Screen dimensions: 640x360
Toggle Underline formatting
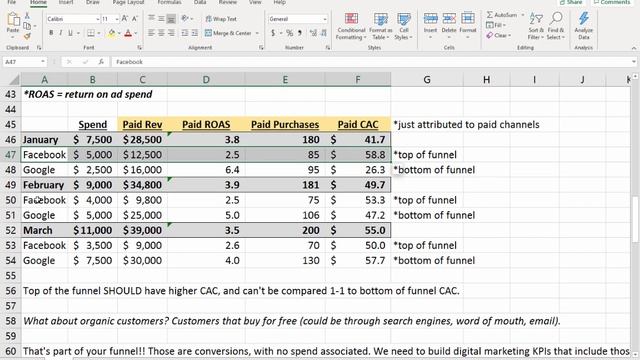(x=70, y=33)
